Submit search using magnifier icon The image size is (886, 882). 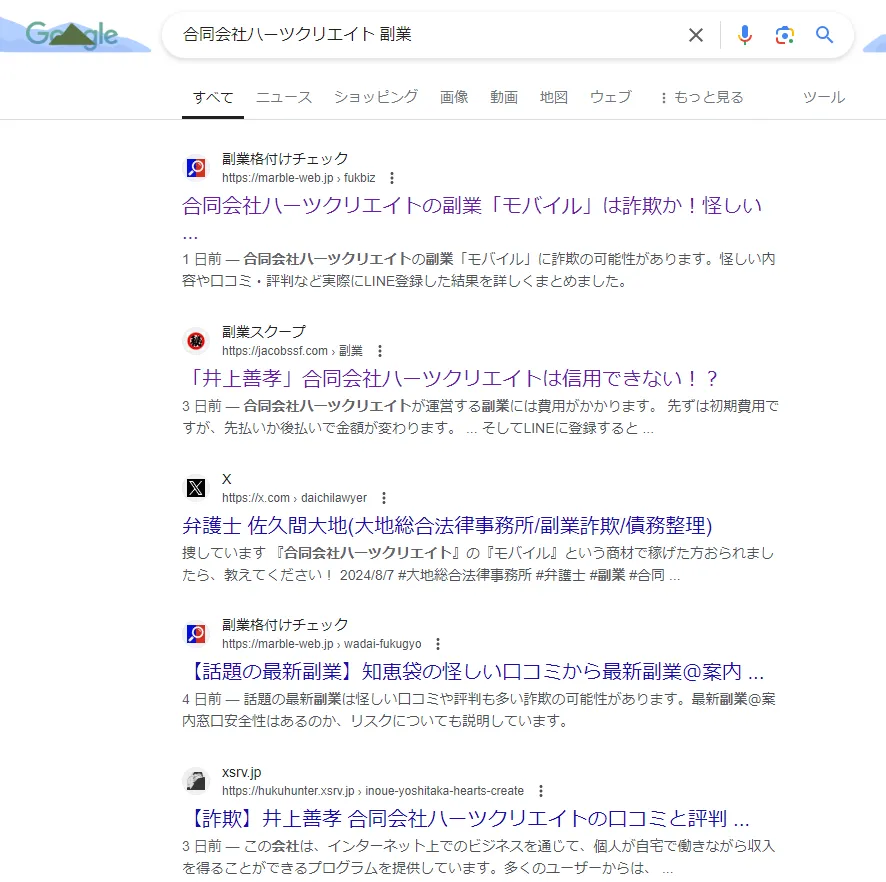point(824,35)
